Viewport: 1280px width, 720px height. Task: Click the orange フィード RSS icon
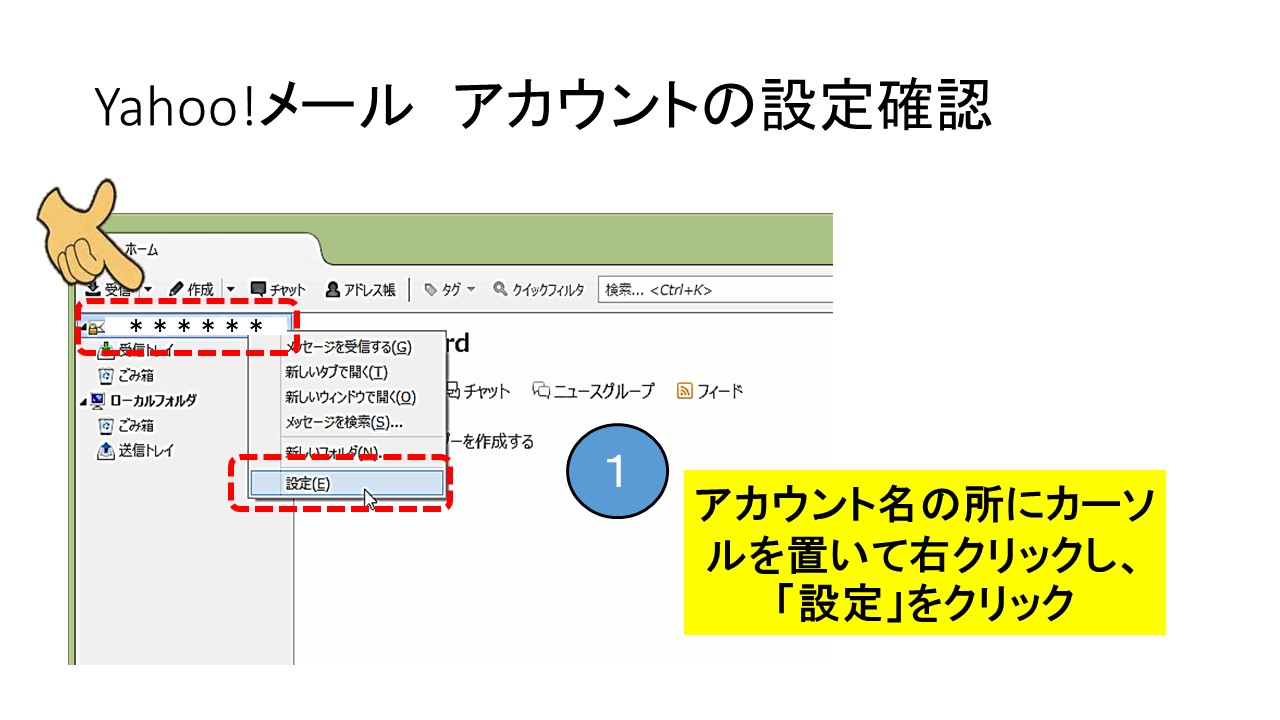(685, 391)
